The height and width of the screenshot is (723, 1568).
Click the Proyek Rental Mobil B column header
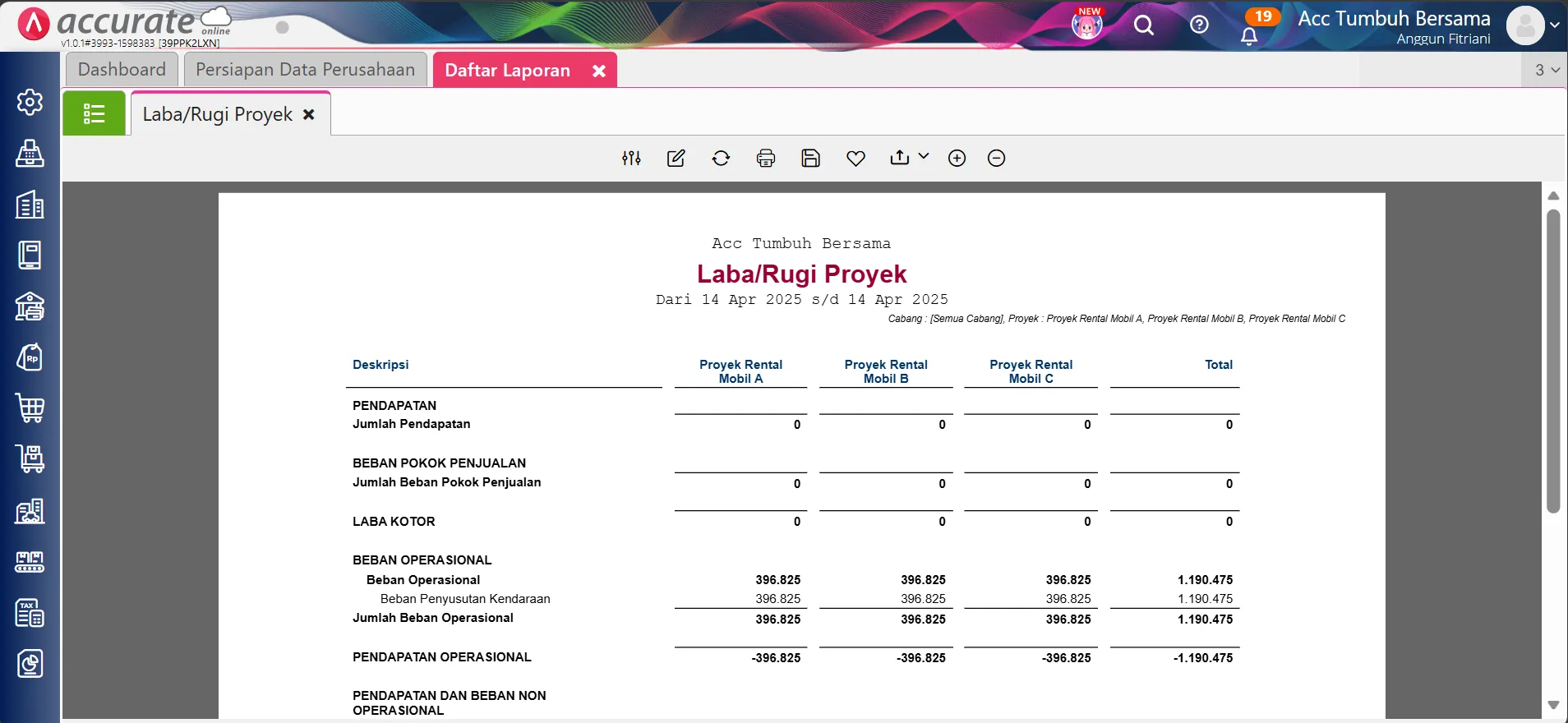886,371
